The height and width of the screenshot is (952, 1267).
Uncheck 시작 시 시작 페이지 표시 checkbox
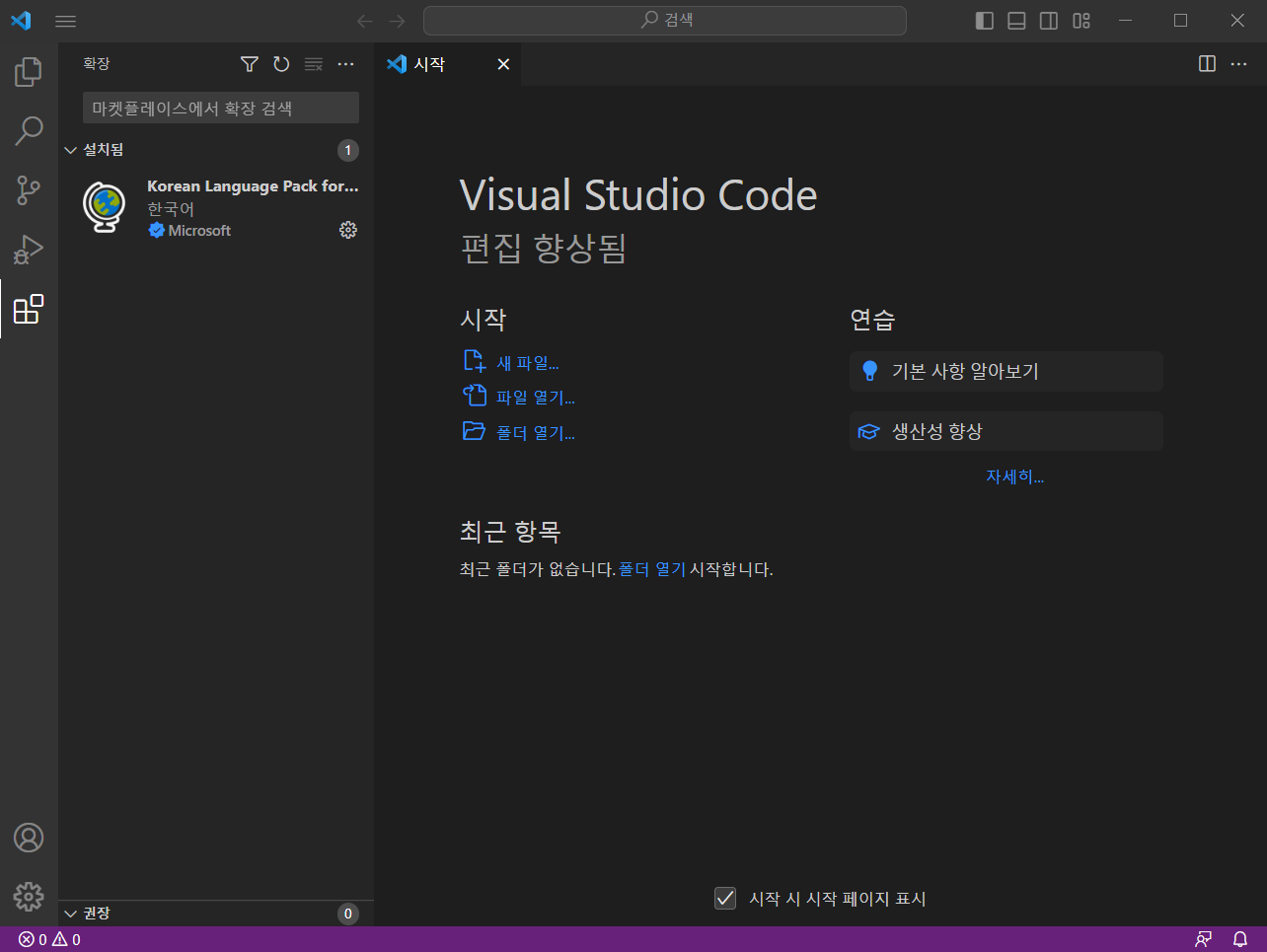[x=725, y=898]
